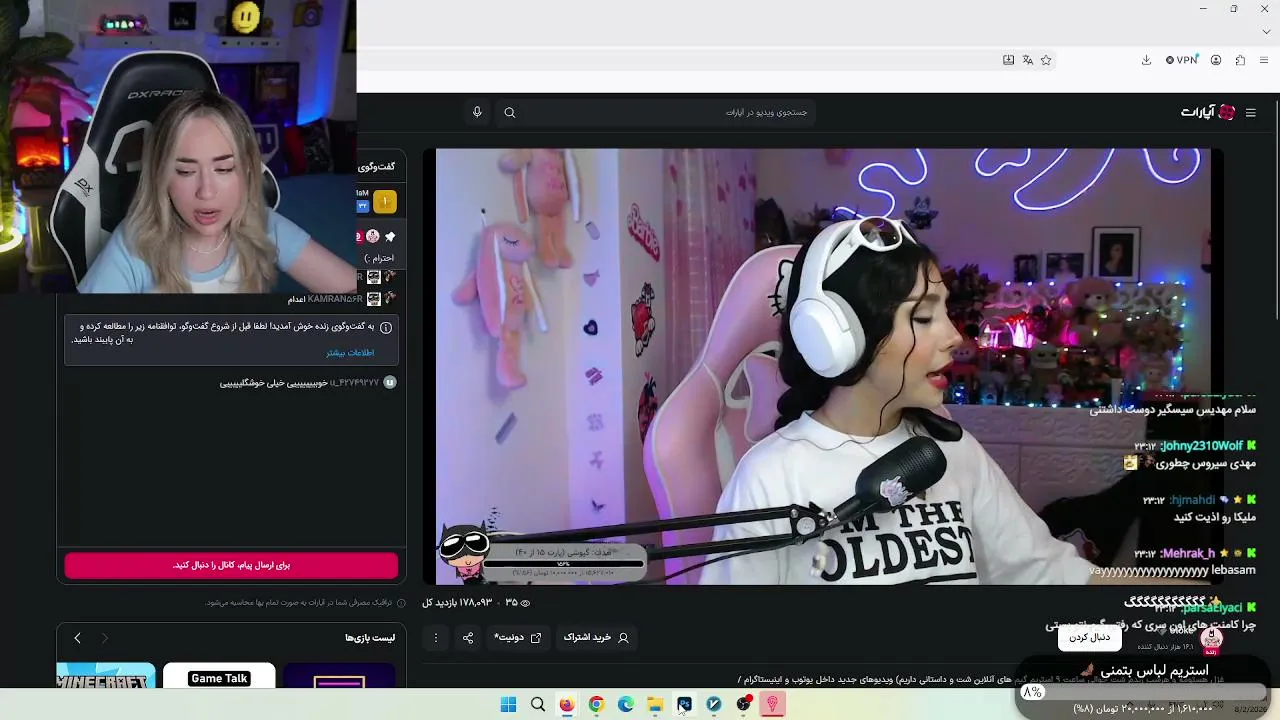Open the browser account profile icon
Screen dimensions: 1280x720
(x=1216, y=60)
